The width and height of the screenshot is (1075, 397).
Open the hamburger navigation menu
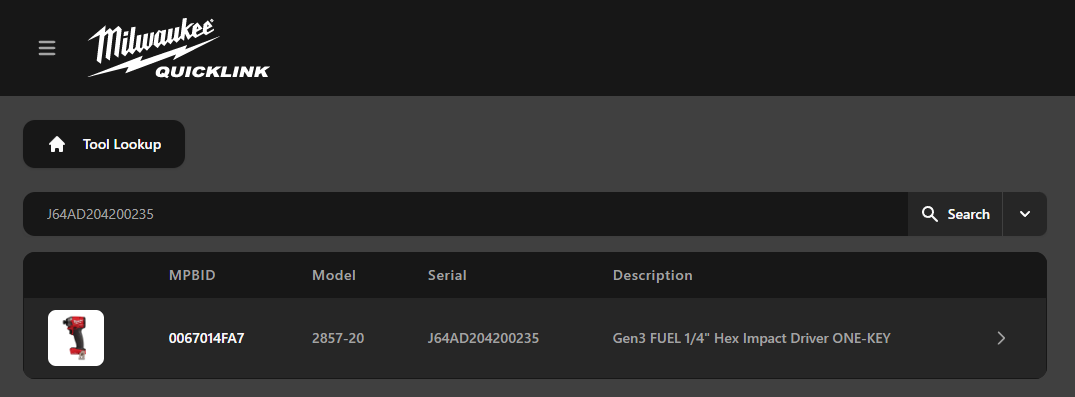(47, 48)
